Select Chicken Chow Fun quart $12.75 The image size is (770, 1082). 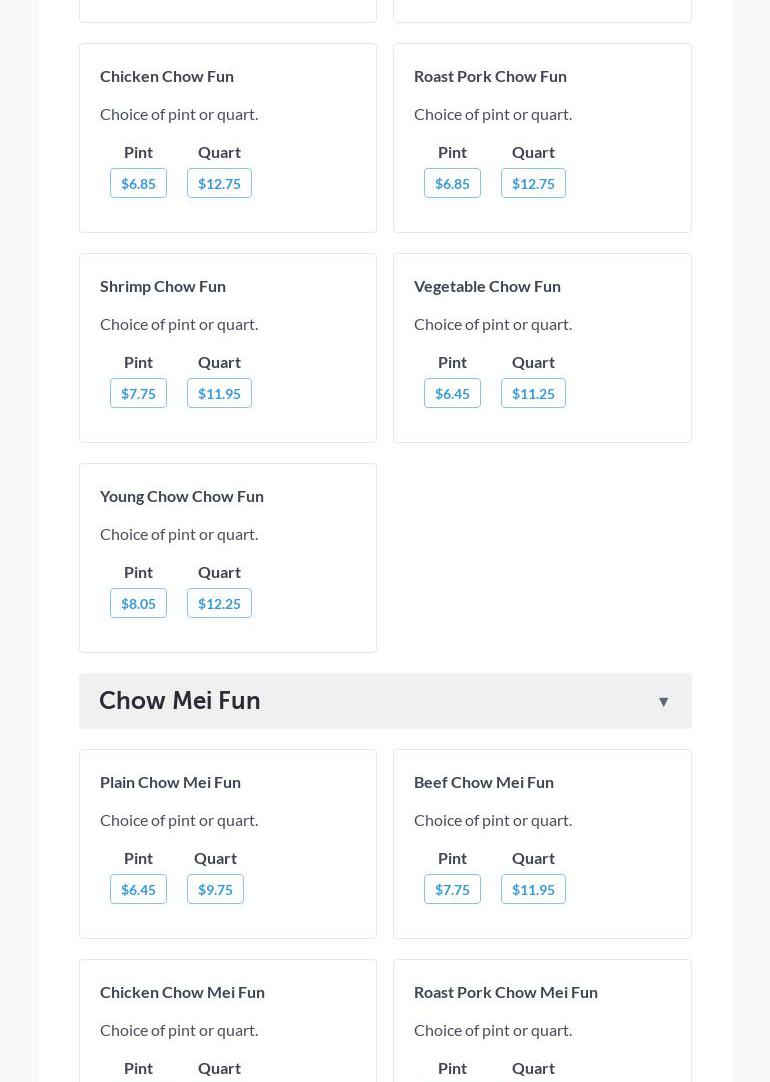pyautogui.click(x=219, y=184)
